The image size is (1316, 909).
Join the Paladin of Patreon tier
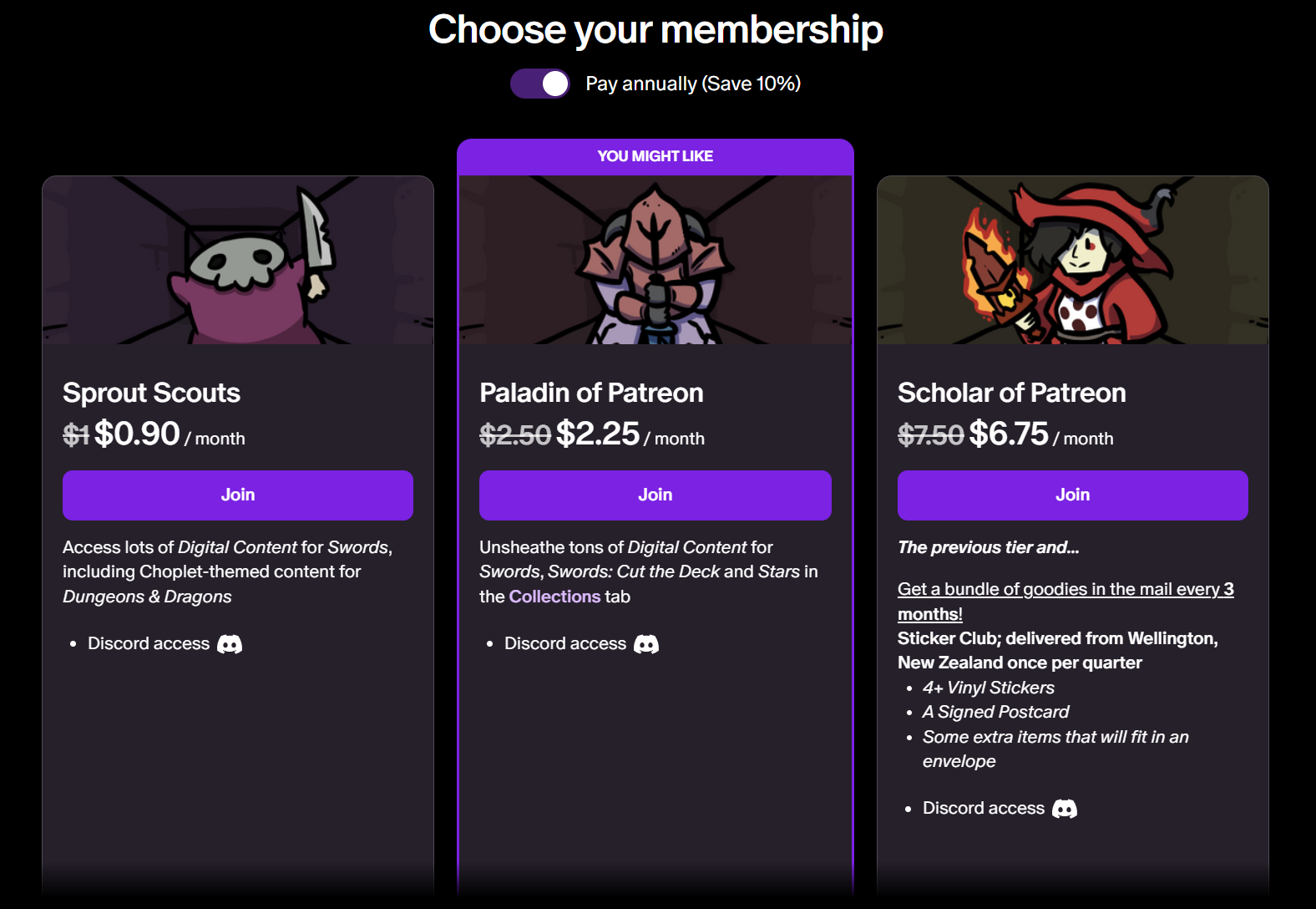(655, 495)
